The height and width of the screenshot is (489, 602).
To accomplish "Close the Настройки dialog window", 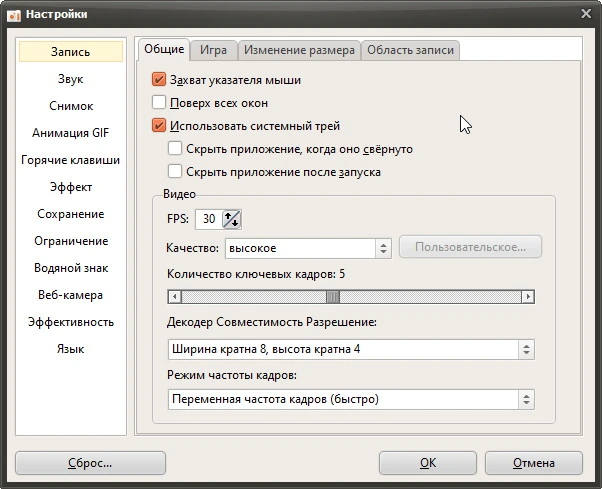I will 586,14.
